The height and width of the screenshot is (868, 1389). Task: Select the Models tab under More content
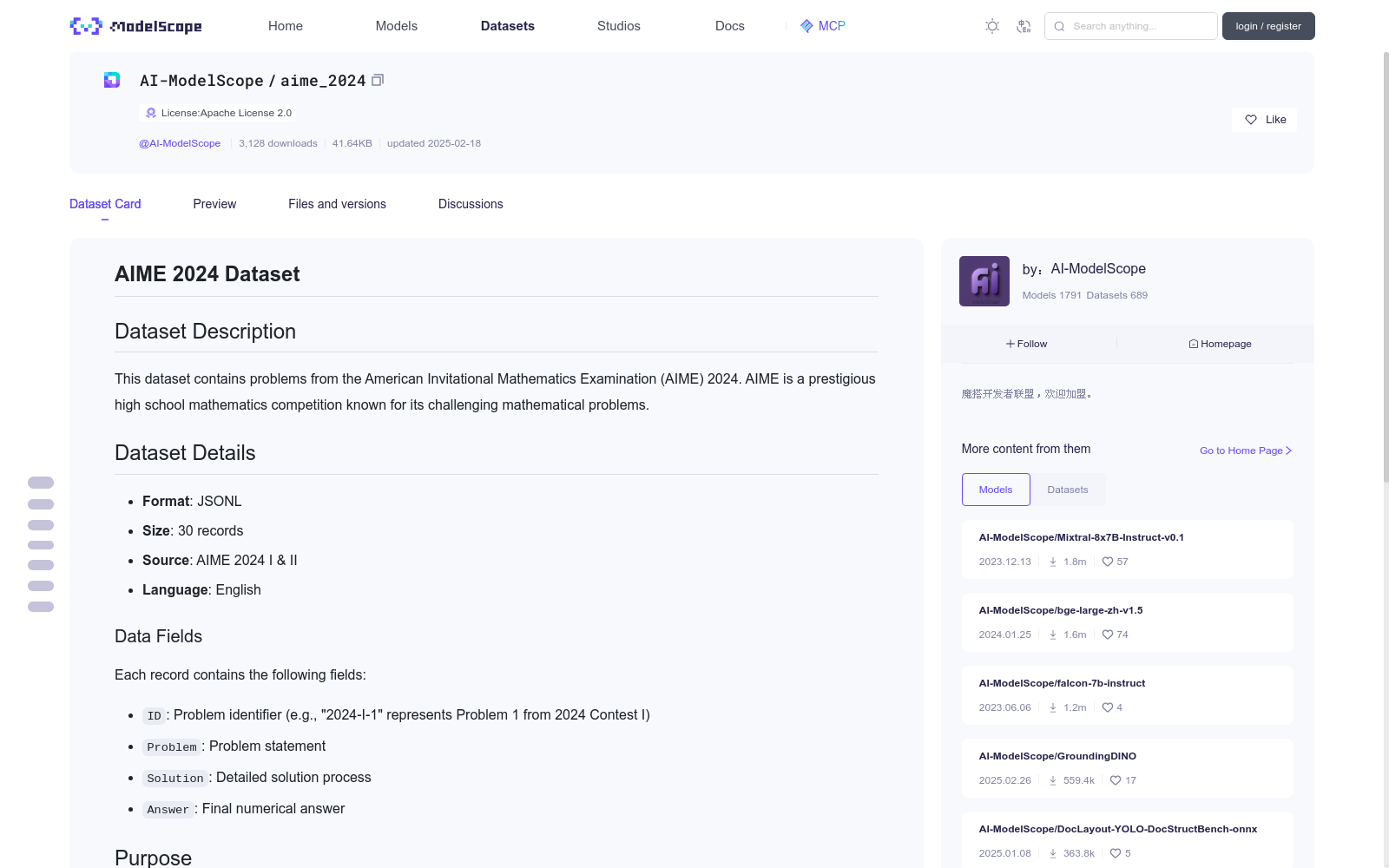coord(996,490)
